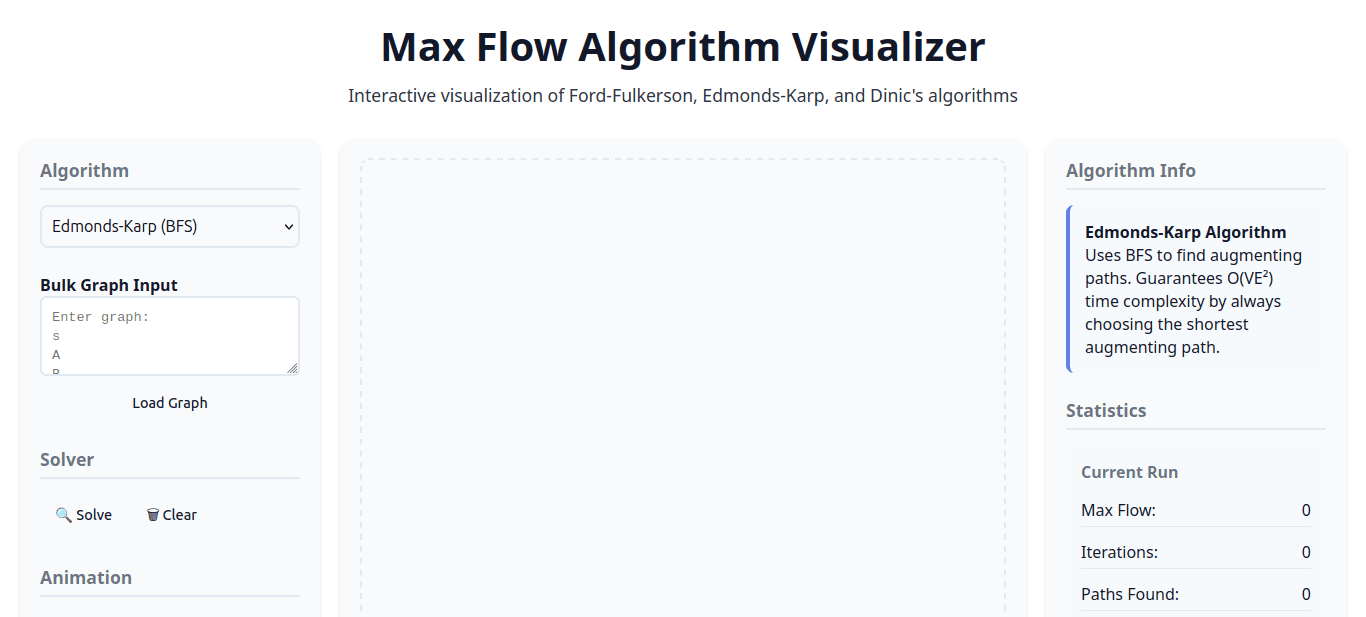Click the Statistics panel header

1106,410
